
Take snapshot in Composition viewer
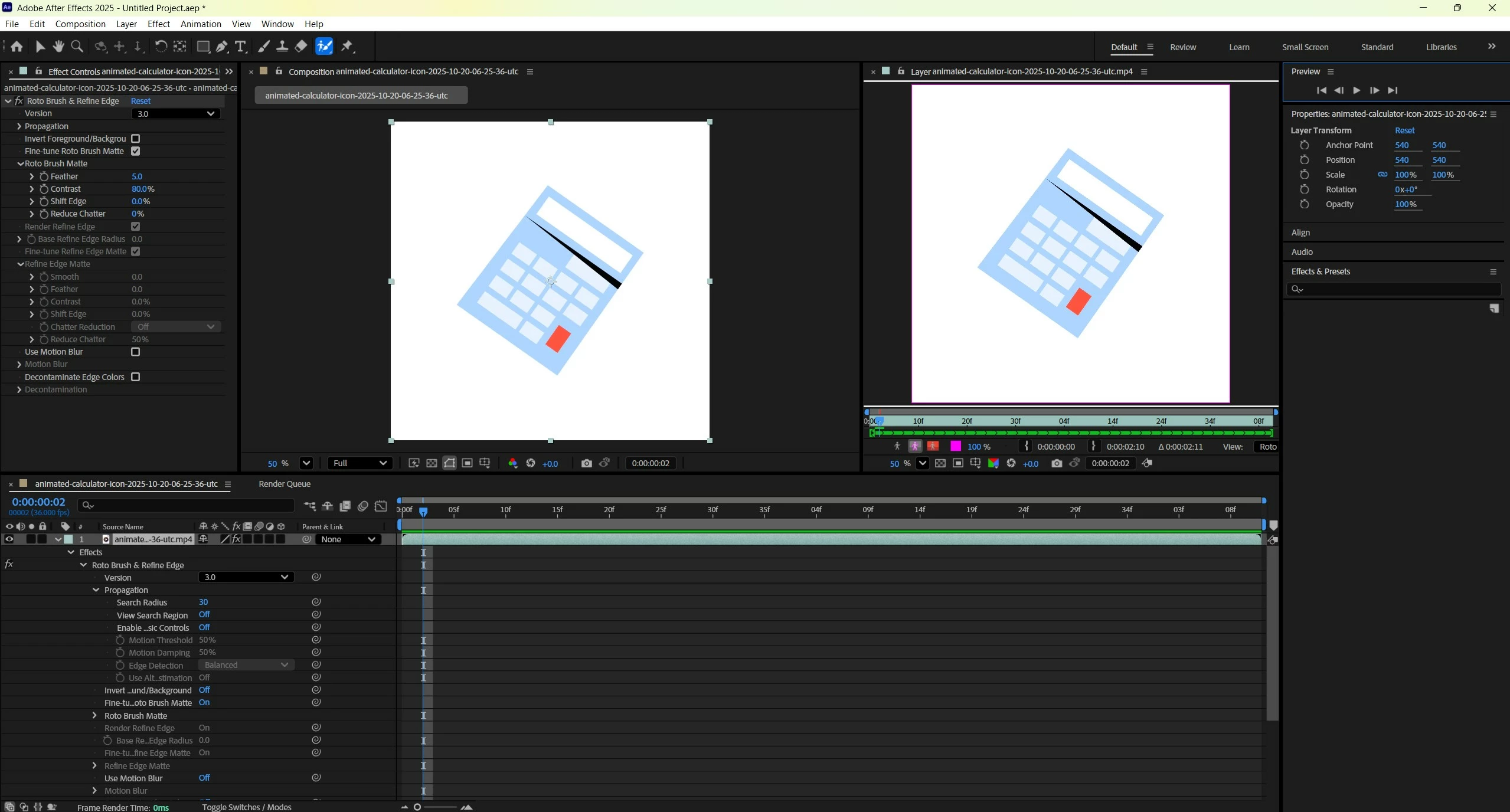(x=586, y=463)
